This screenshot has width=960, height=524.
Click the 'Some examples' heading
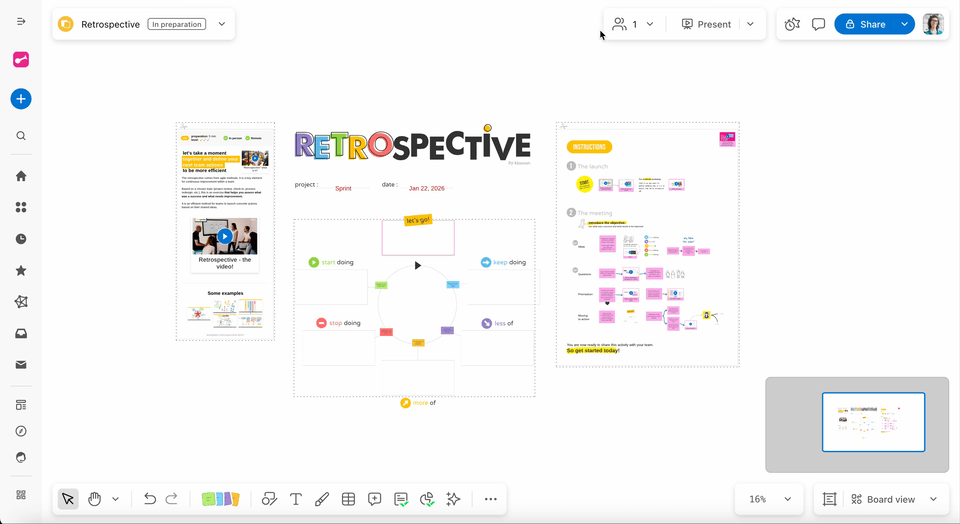pos(225,293)
